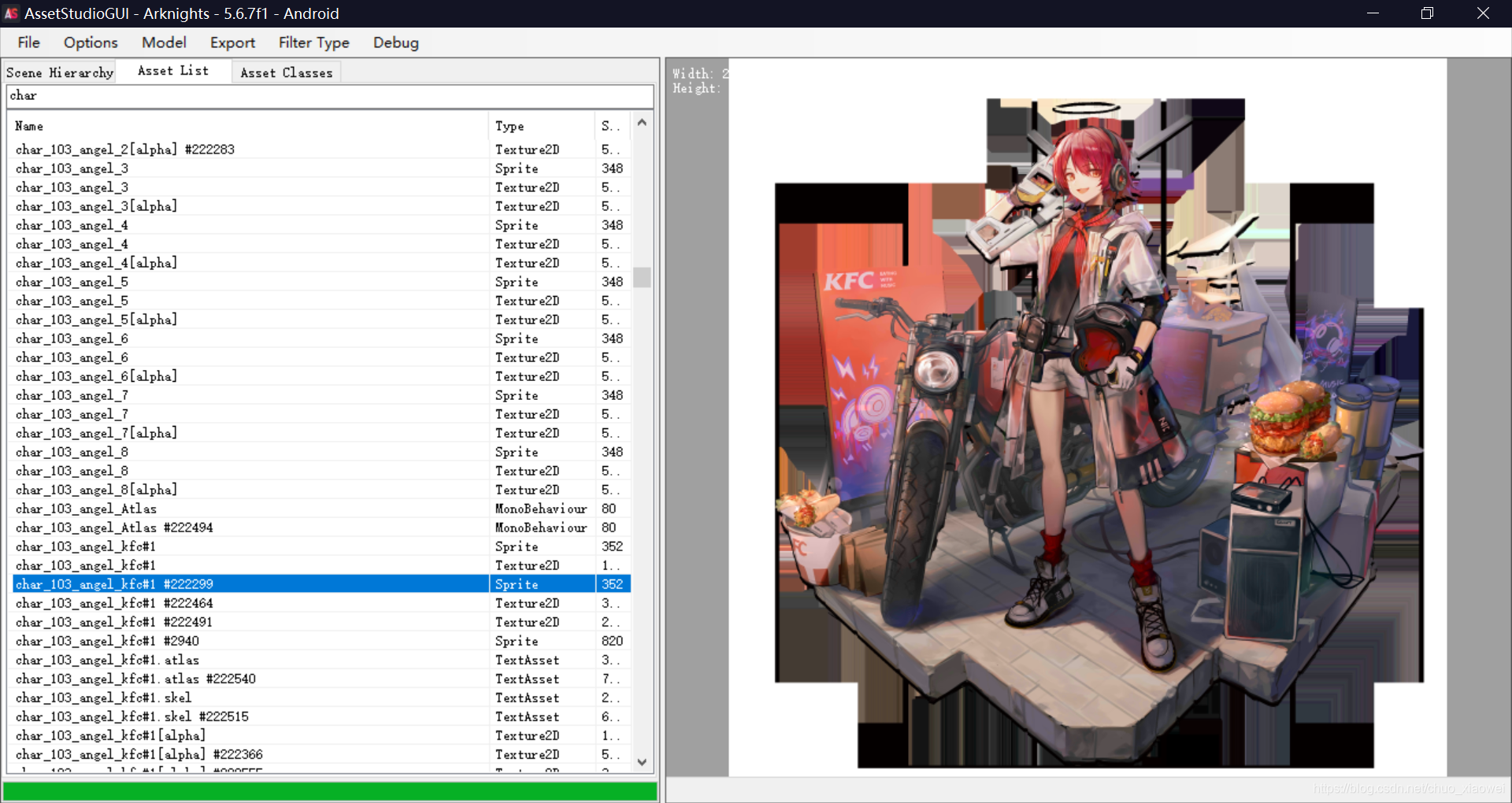Viewport: 1512px width, 803px height.
Task: Select row char_103_angel_7[alpha]
Action: point(322,433)
